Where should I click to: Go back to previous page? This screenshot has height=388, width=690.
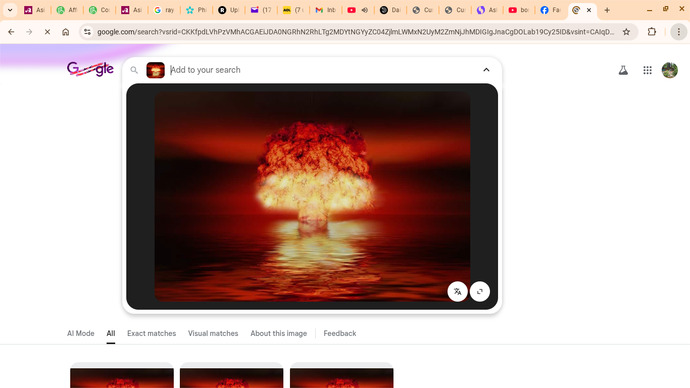(11, 32)
